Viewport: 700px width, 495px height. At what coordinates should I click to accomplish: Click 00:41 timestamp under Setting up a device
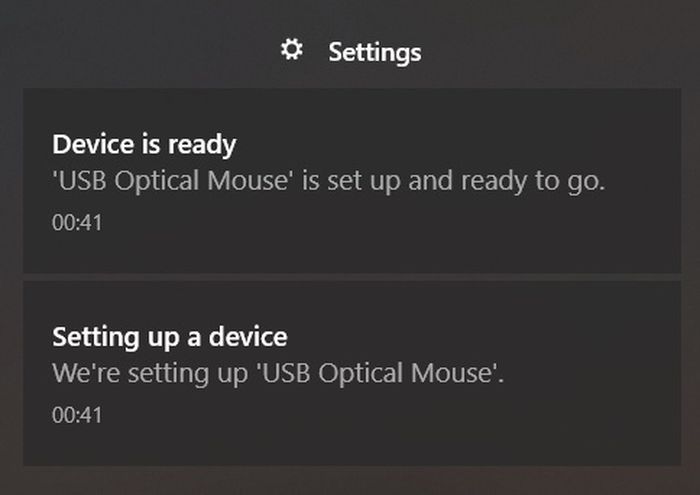pyautogui.click(x=77, y=414)
